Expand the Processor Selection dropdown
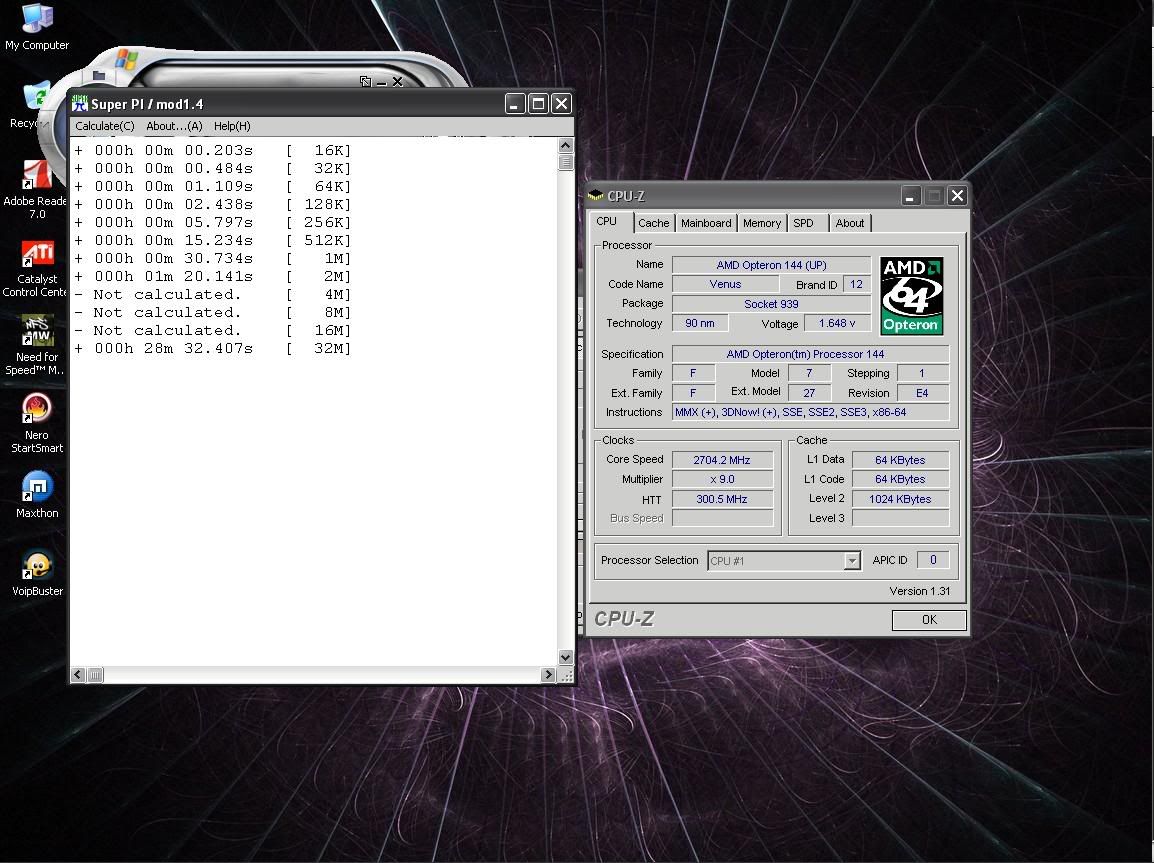1154x863 pixels. 852,561
